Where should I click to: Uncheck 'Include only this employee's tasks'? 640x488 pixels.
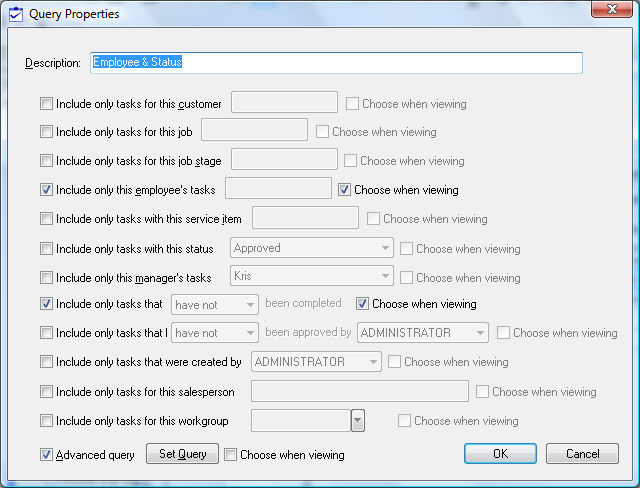[x=47, y=189]
